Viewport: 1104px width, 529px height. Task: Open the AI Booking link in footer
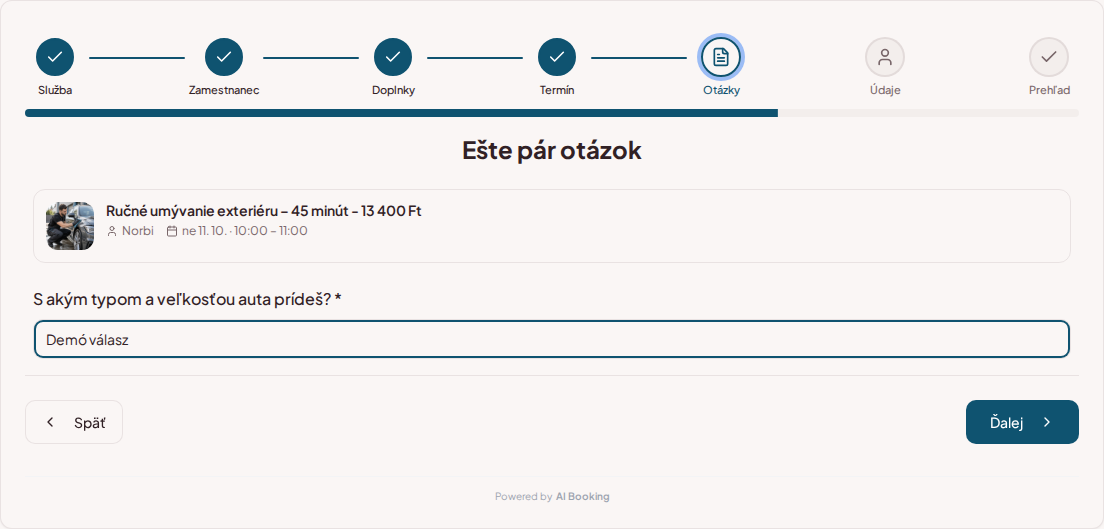(582, 497)
